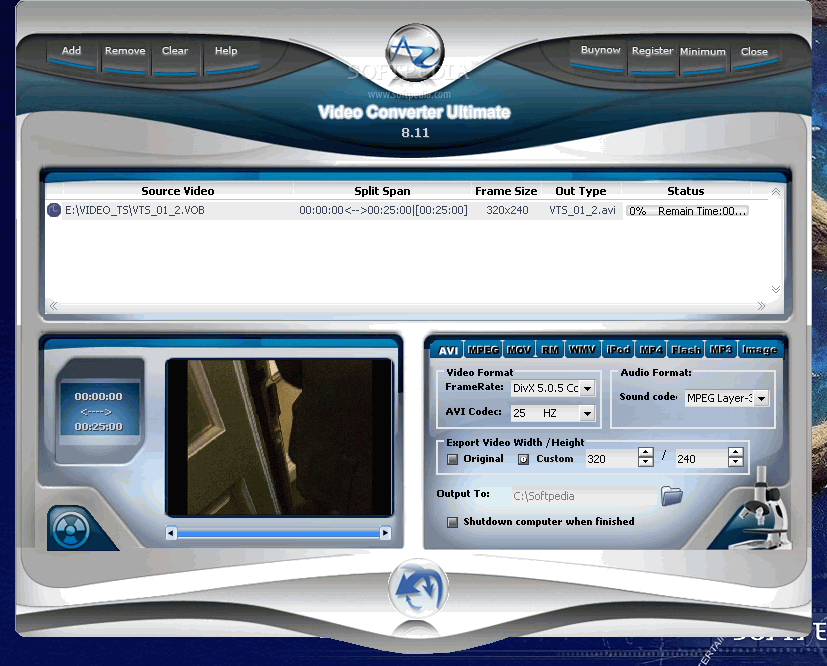Switch to the MOV tab
The image size is (827, 666).
coord(519,350)
